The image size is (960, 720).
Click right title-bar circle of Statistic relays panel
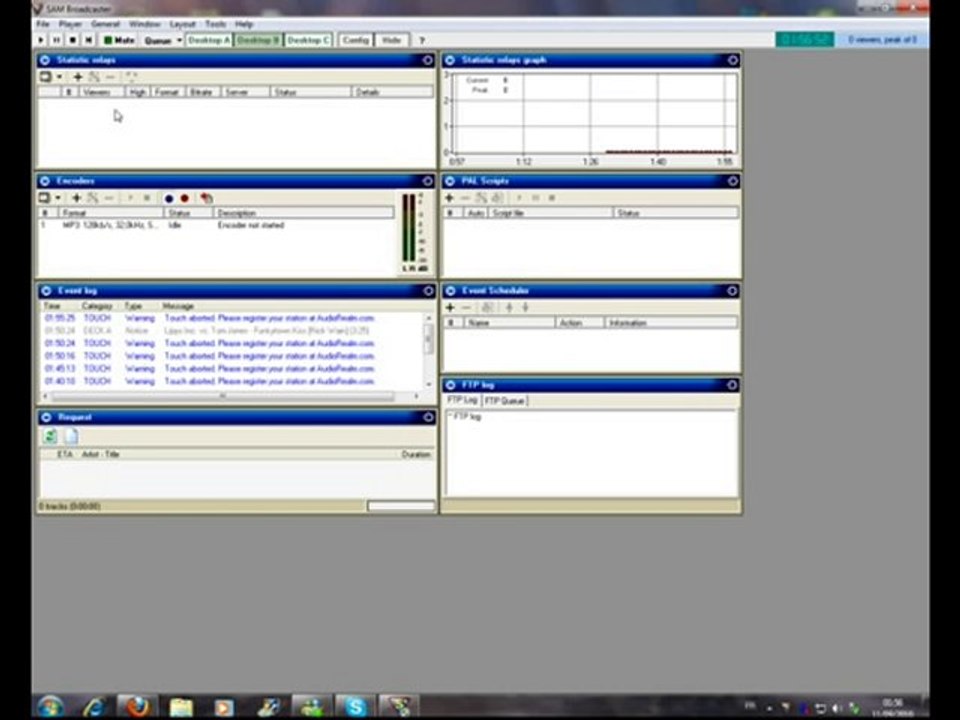point(428,60)
